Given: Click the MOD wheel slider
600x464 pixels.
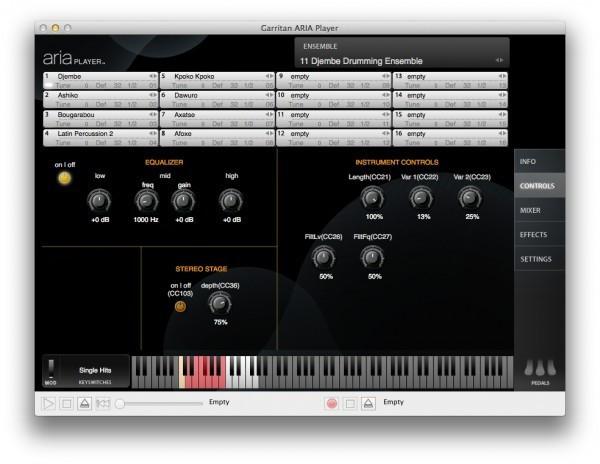Looking at the screenshot, I should [x=51, y=368].
